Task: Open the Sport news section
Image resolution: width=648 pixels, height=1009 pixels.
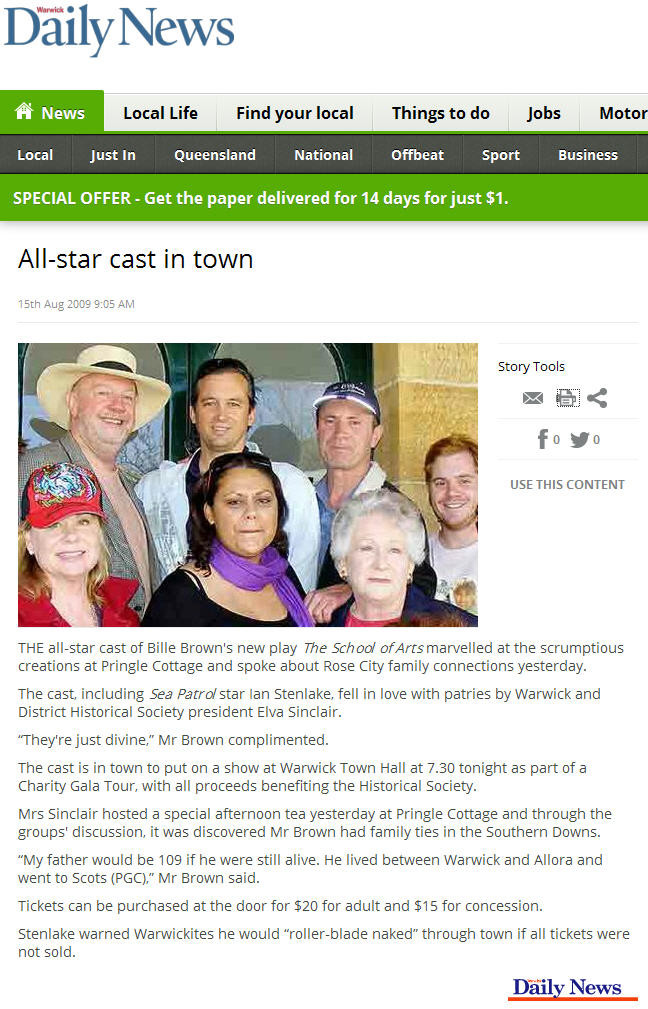Action: coord(501,155)
